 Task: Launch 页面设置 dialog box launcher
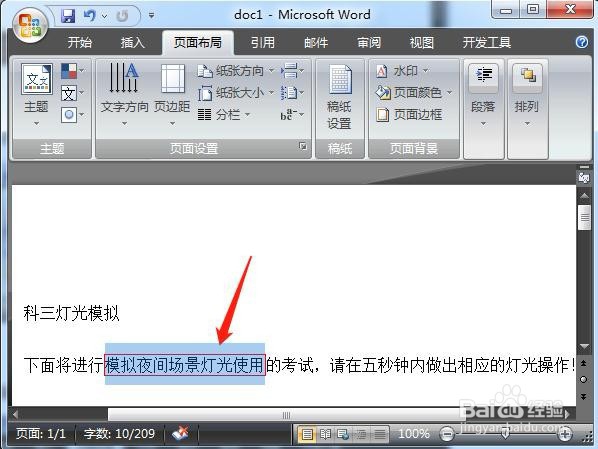tap(303, 146)
